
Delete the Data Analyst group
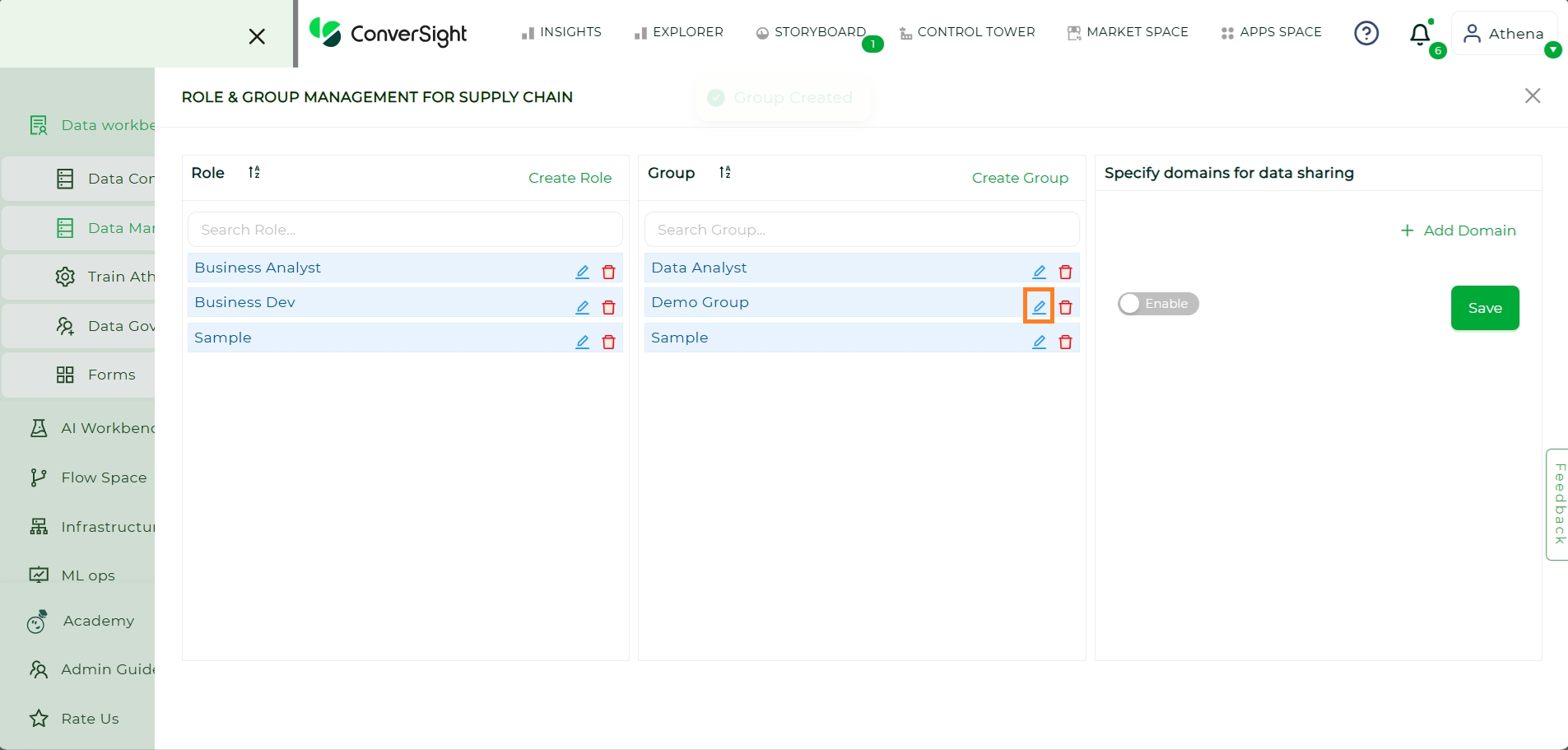1065,272
